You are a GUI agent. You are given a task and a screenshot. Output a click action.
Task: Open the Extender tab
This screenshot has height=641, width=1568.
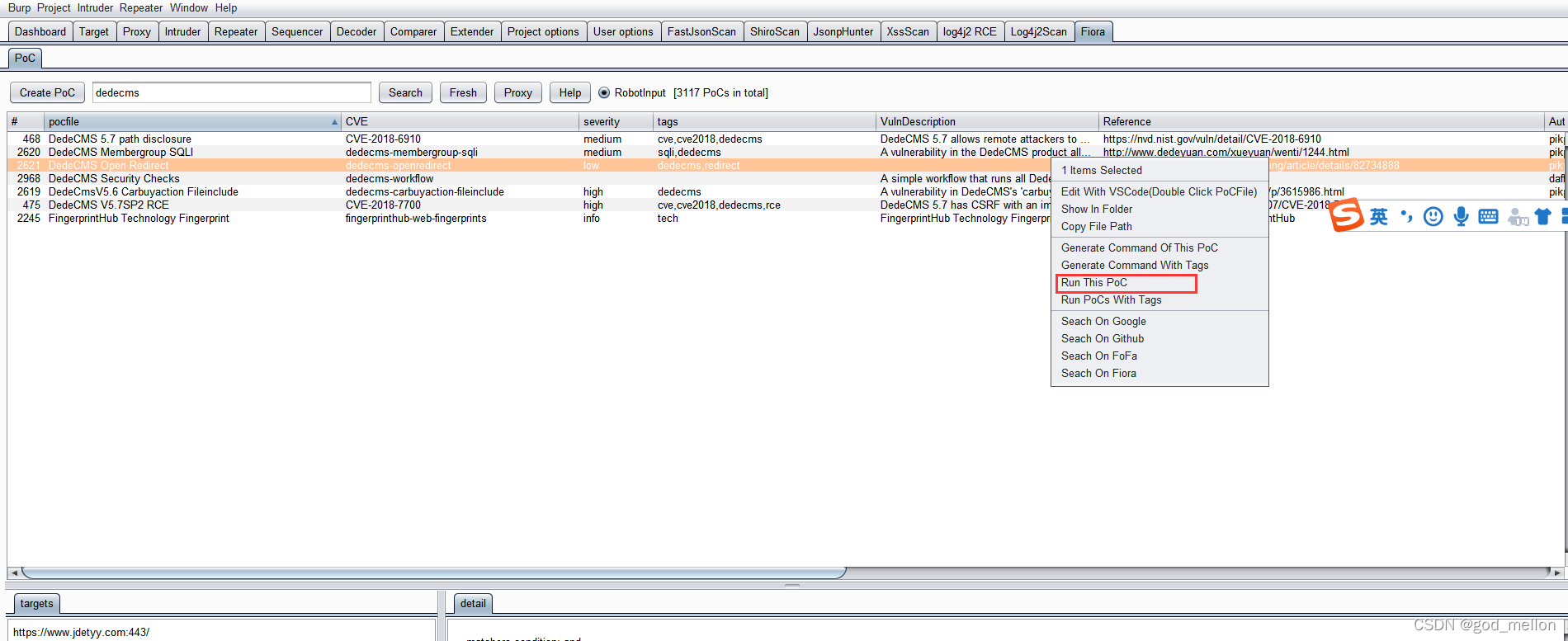pyautogui.click(x=472, y=31)
